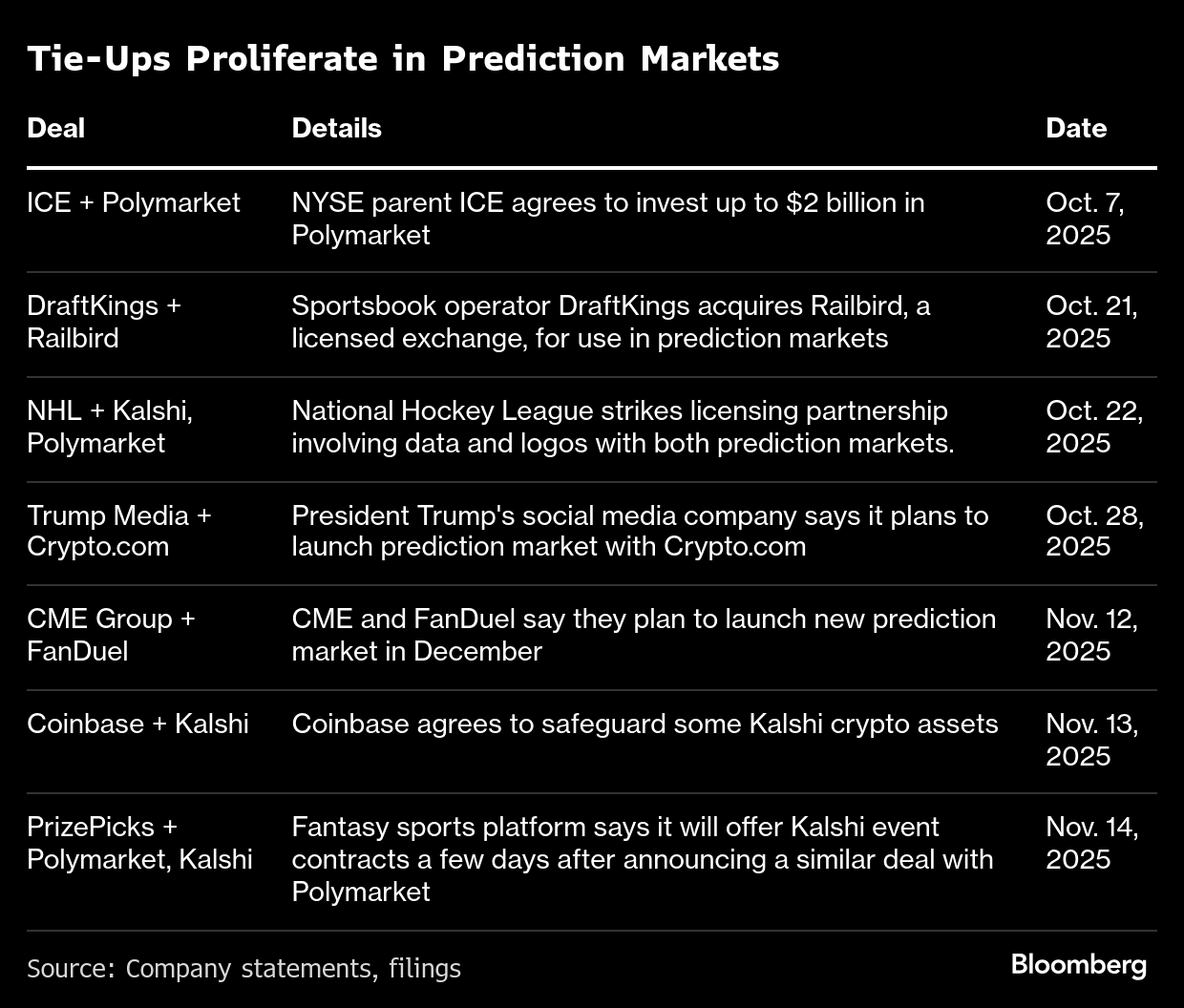This screenshot has width=1184, height=1008.
Task: Click the Bloomberg logo
Action: pyautogui.click(x=1079, y=965)
